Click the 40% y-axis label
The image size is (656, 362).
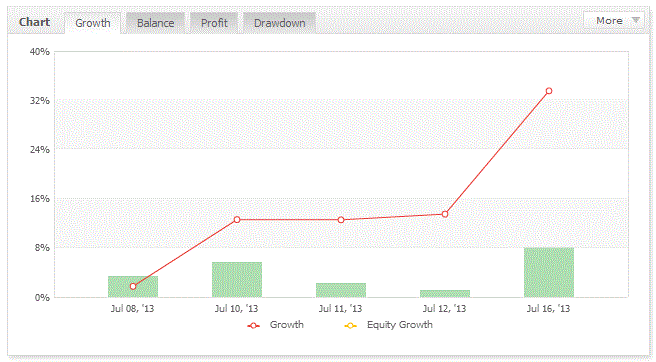[40, 51]
